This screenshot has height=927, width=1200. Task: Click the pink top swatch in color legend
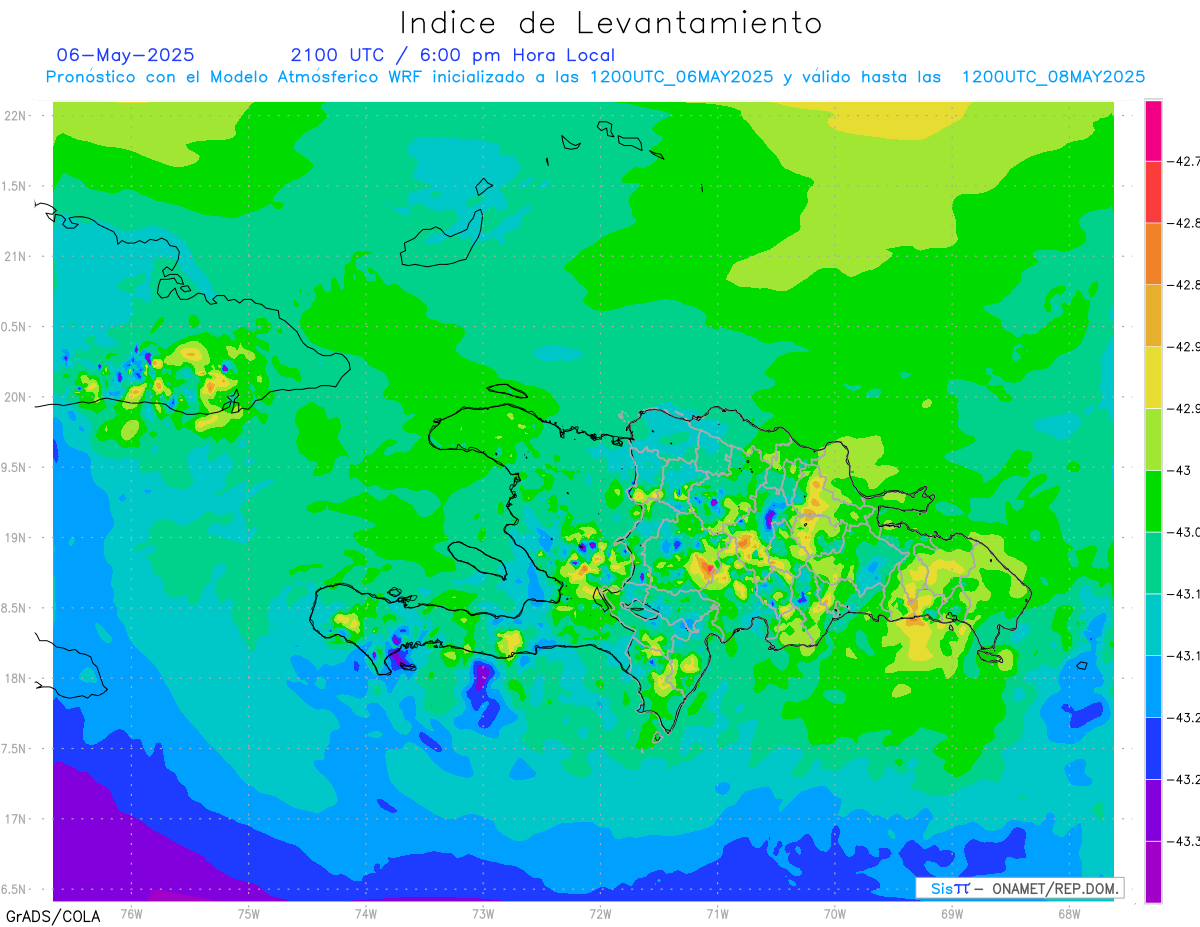(x=1153, y=130)
